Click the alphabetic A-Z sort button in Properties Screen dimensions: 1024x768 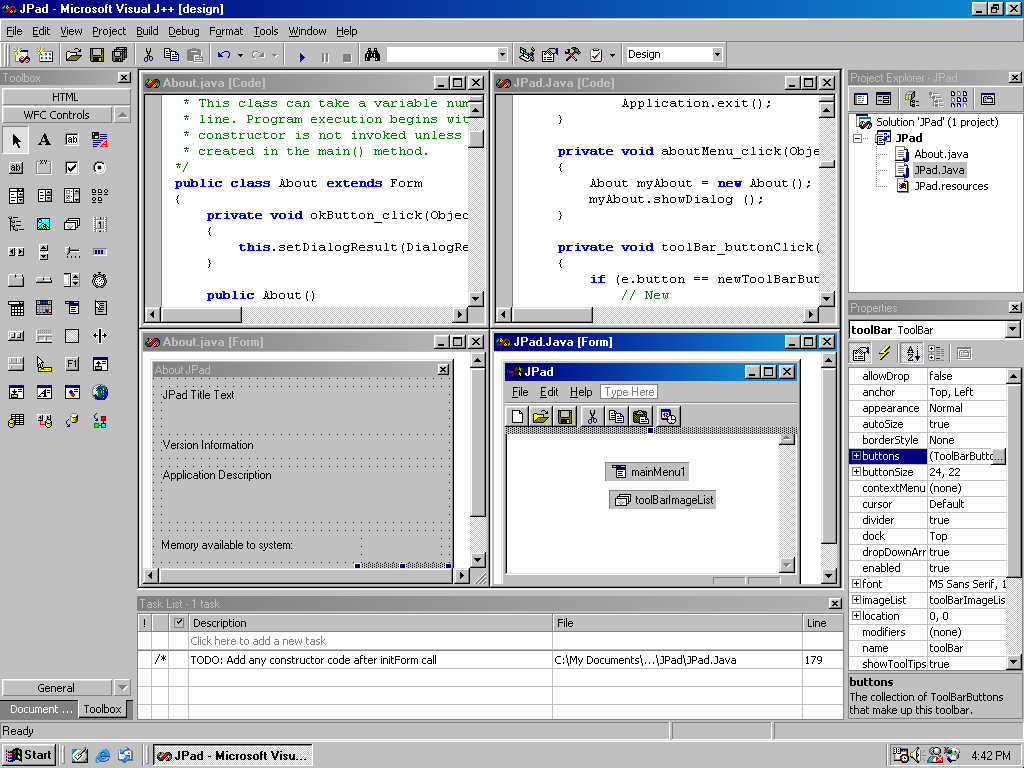(x=912, y=353)
